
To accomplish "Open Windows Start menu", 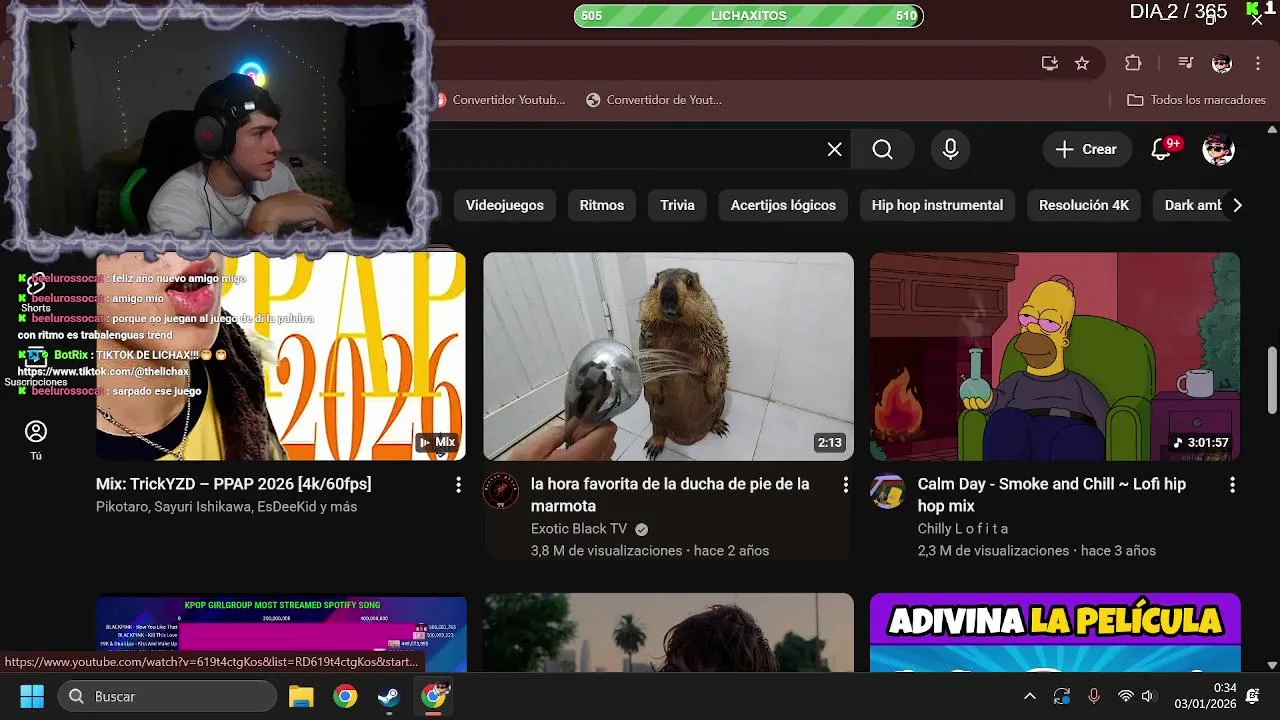I will pos(32,696).
